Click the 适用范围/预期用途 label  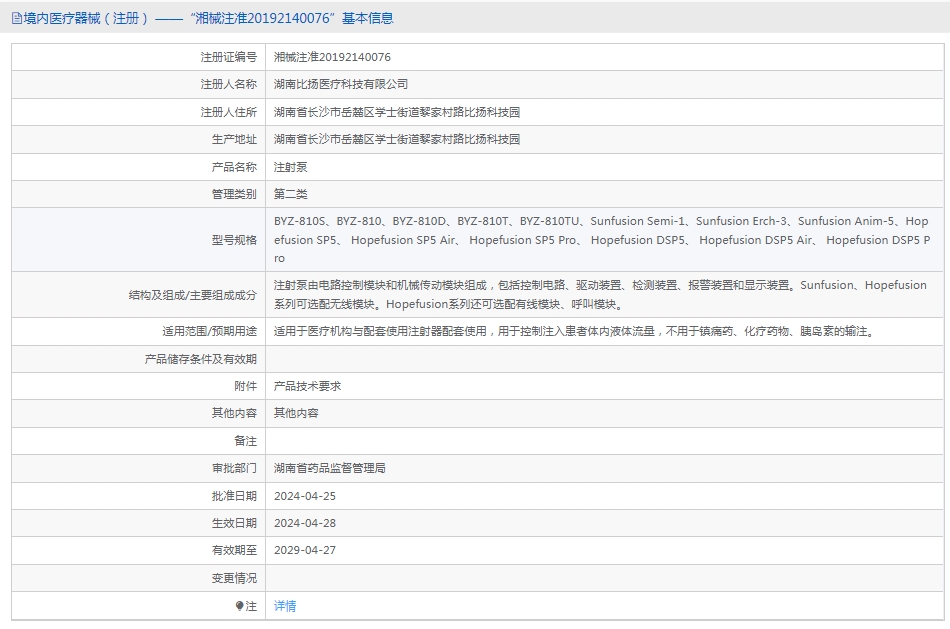[x=209, y=331]
